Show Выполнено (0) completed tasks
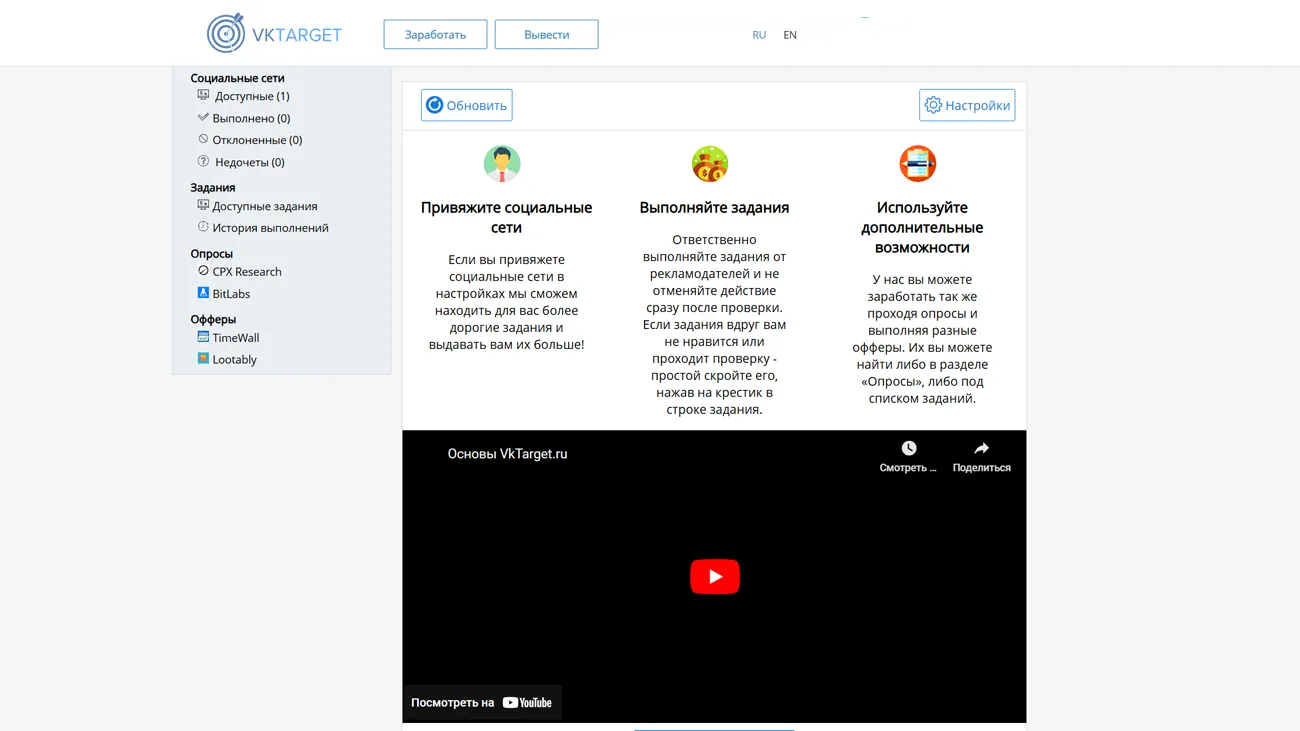1300x731 pixels. pyautogui.click(x=251, y=118)
